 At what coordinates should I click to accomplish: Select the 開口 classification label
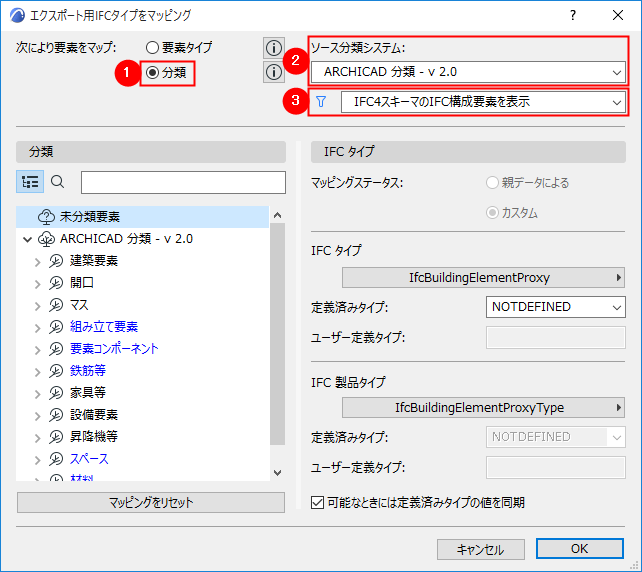click(82, 283)
